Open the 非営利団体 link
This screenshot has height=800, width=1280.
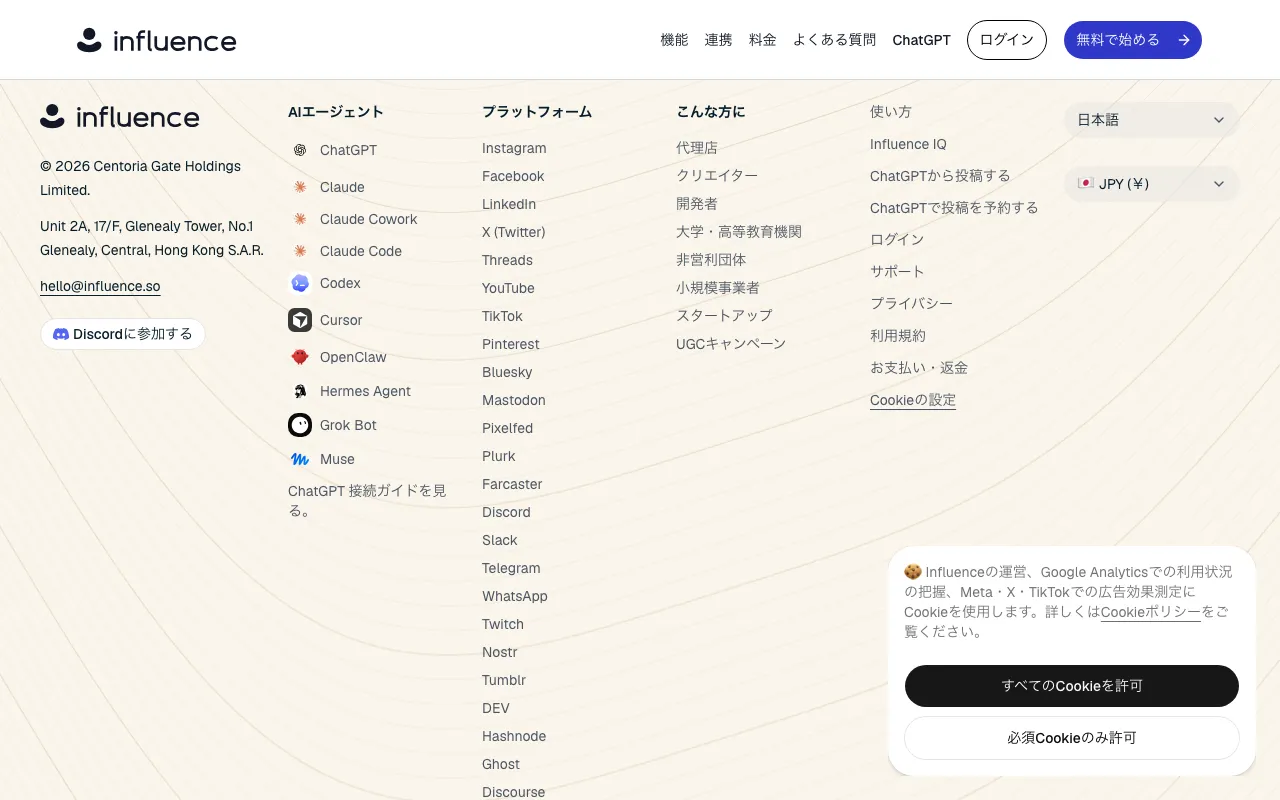pyautogui.click(x=711, y=259)
